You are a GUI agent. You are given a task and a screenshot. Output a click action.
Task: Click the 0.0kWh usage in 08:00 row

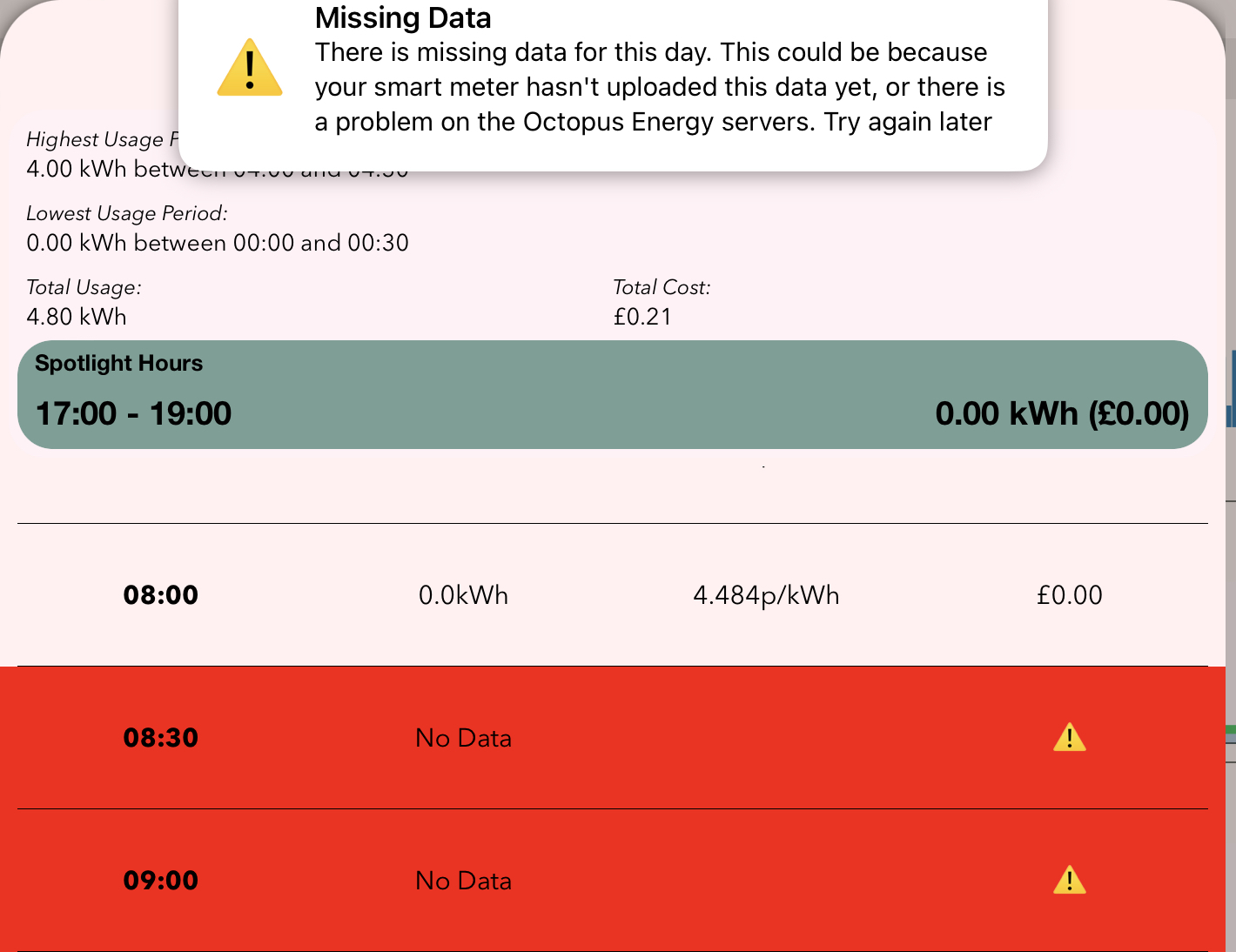point(463,595)
